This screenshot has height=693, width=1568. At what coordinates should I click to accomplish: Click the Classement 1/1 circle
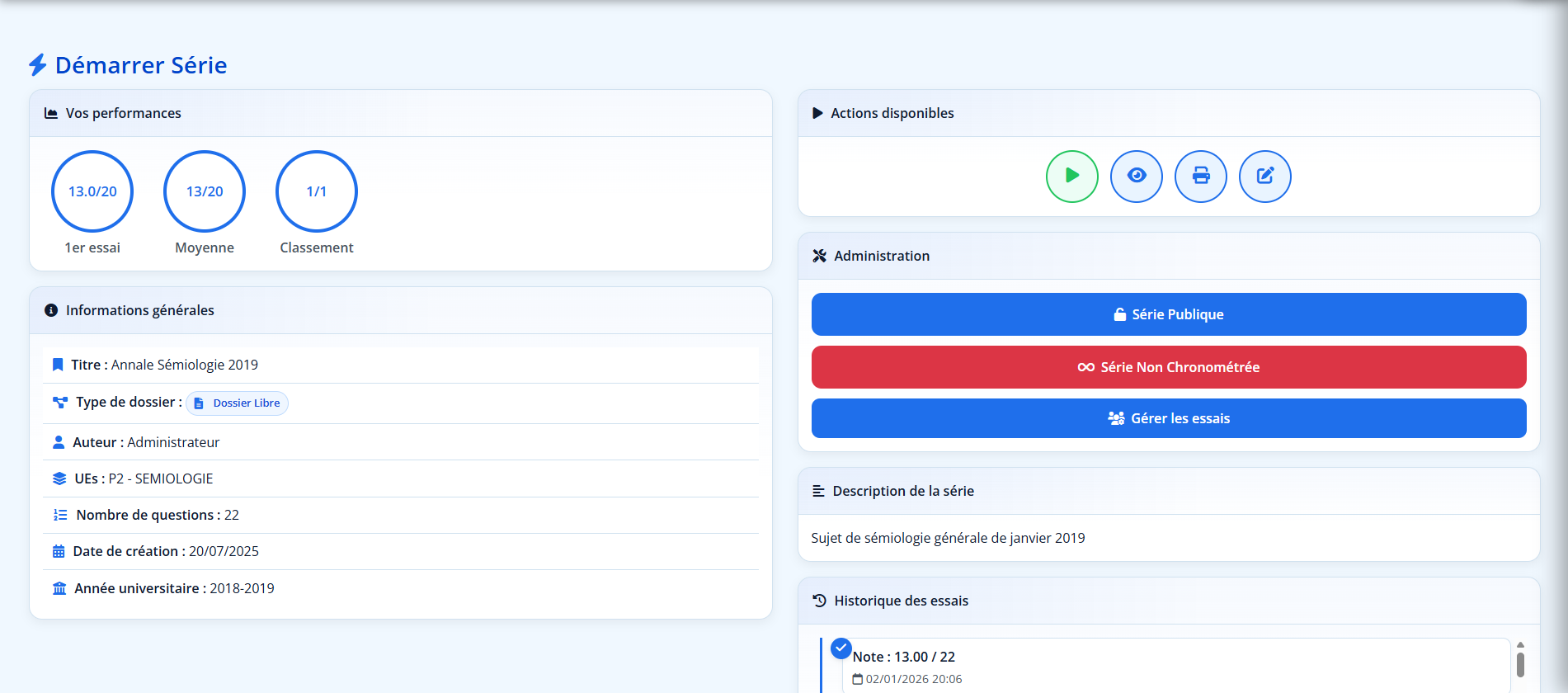click(317, 191)
